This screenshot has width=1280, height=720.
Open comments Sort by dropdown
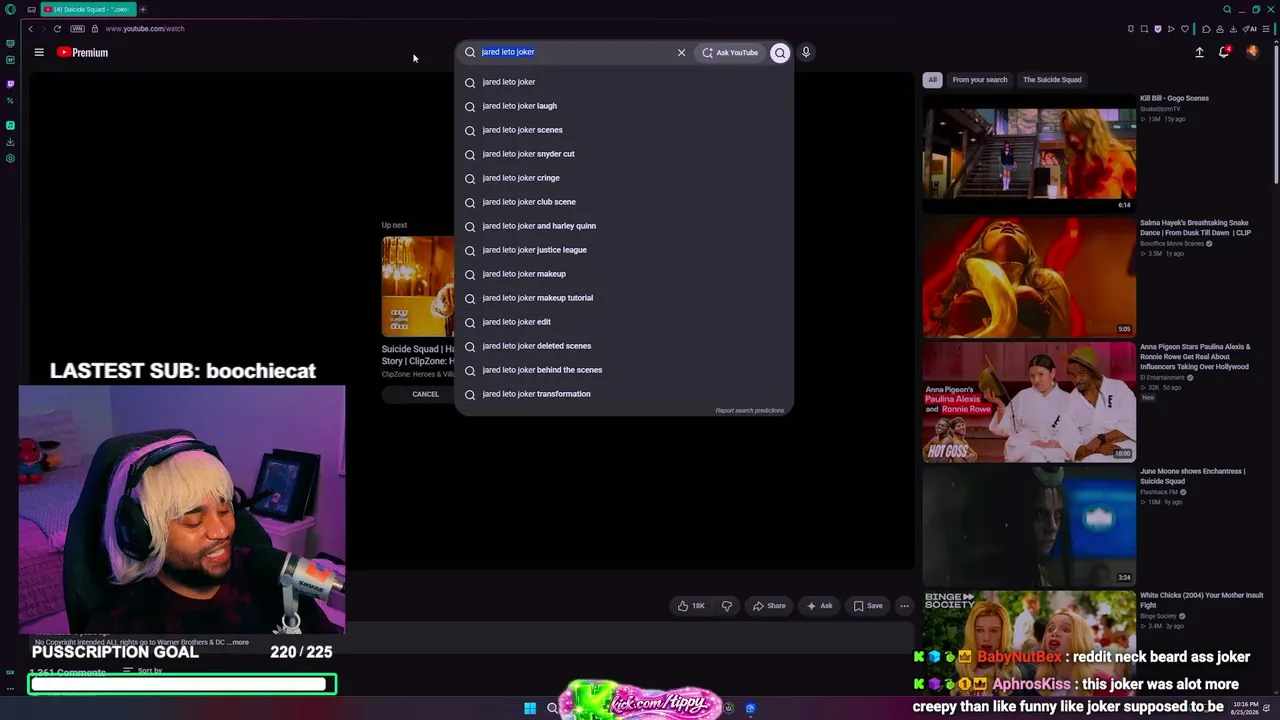(x=143, y=671)
